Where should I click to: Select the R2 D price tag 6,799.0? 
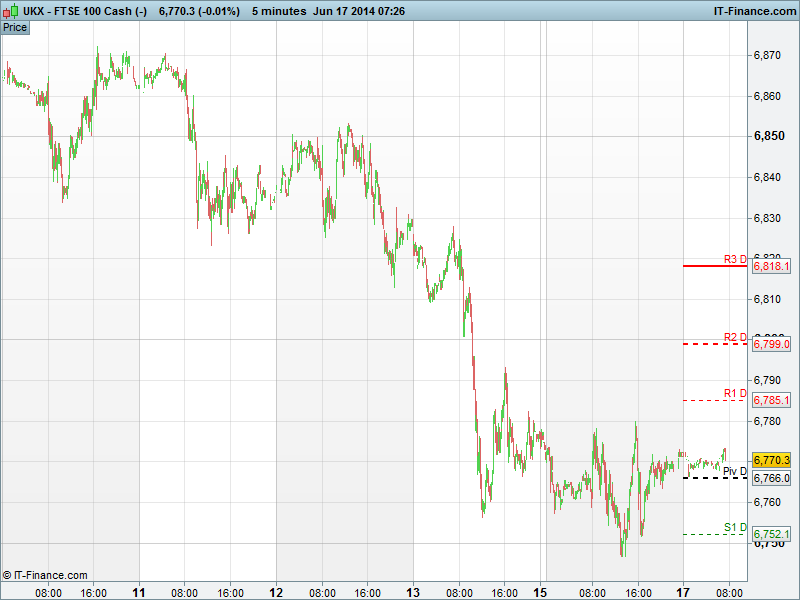[771, 344]
